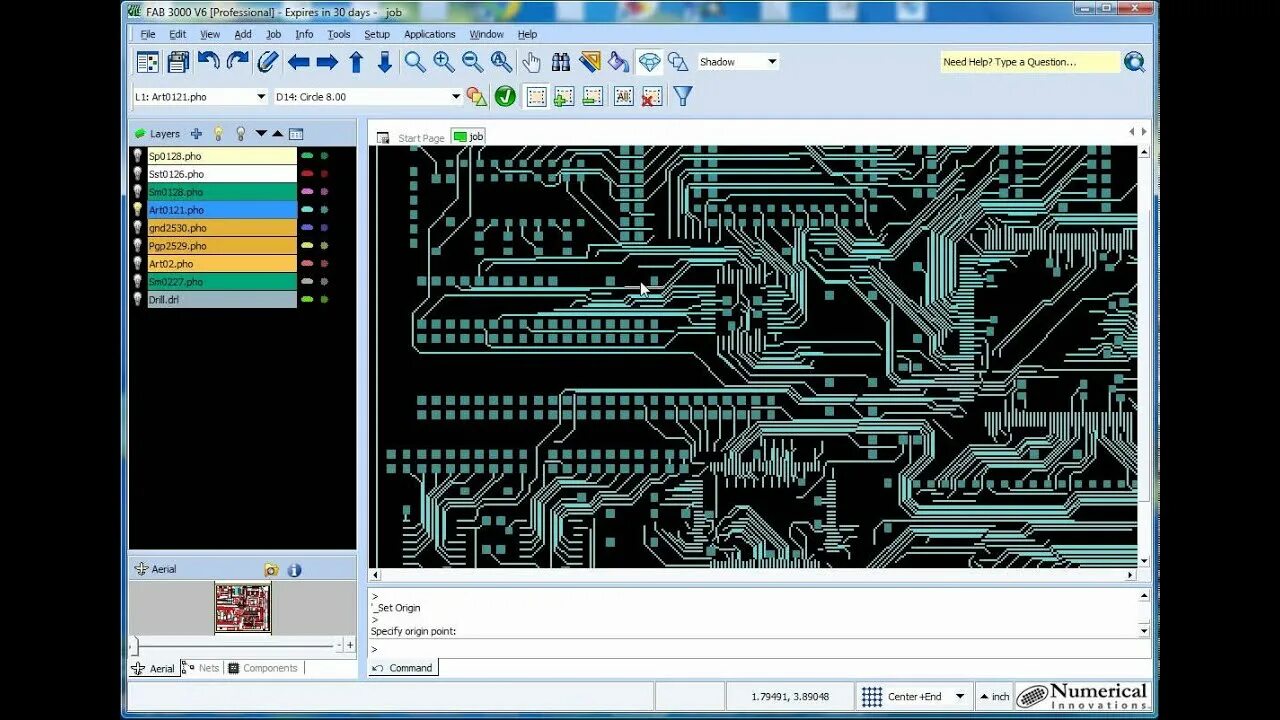This screenshot has height=720, width=1280.
Task: Open the binoculars Find tool
Action: click(561, 62)
